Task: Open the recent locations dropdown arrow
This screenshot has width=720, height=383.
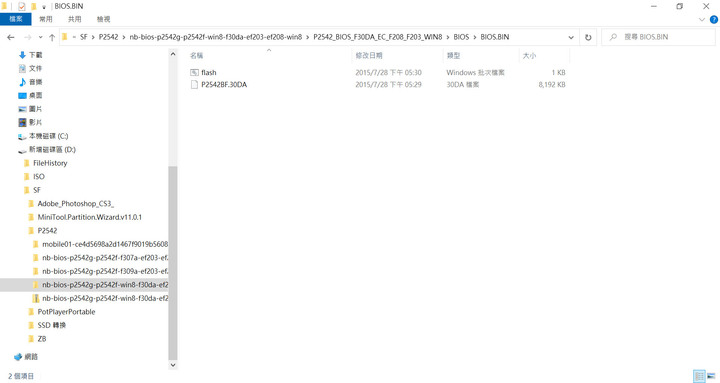Action: tap(40, 37)
